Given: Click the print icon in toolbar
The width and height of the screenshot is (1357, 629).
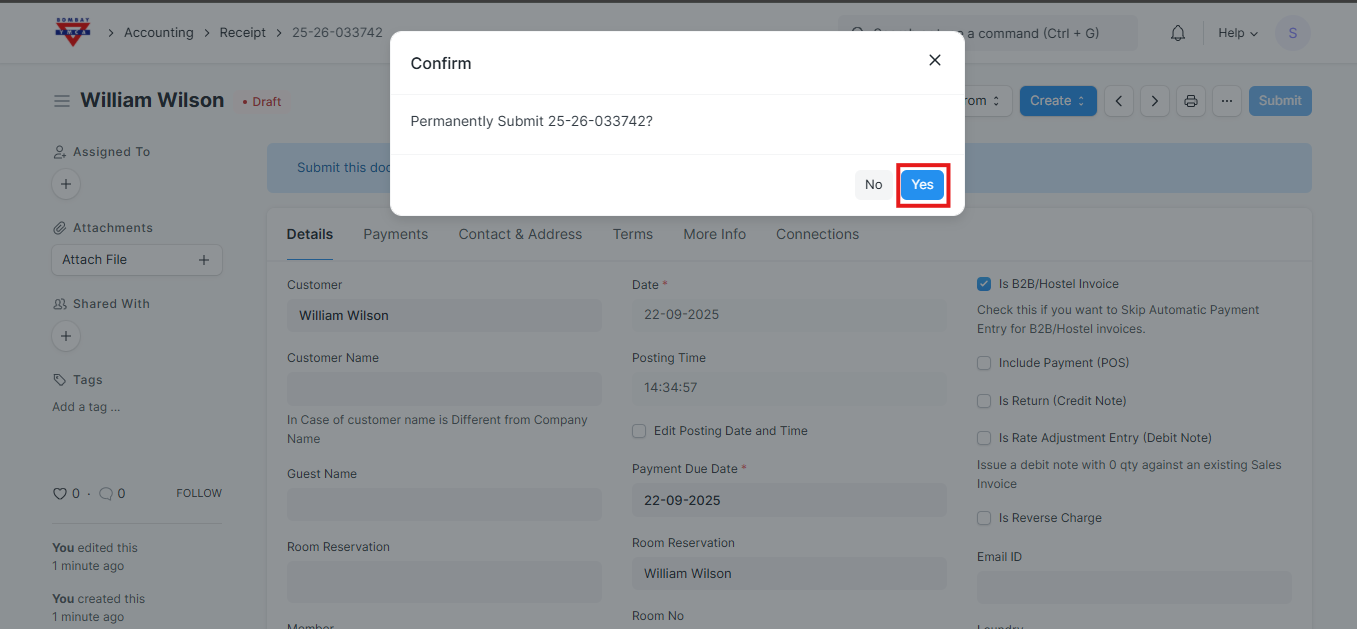Looking at the screenshot, I should (x=1190, y=101).
